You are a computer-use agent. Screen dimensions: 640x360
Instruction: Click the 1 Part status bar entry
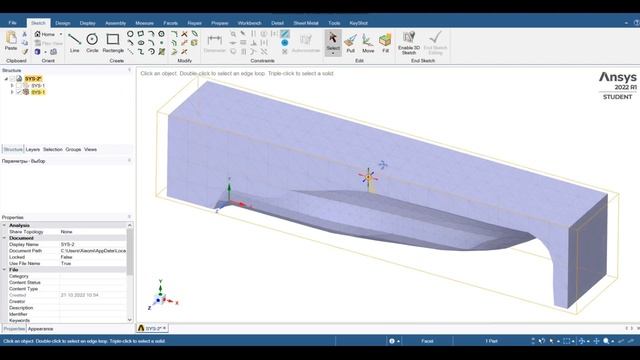(x=491, y=341)
